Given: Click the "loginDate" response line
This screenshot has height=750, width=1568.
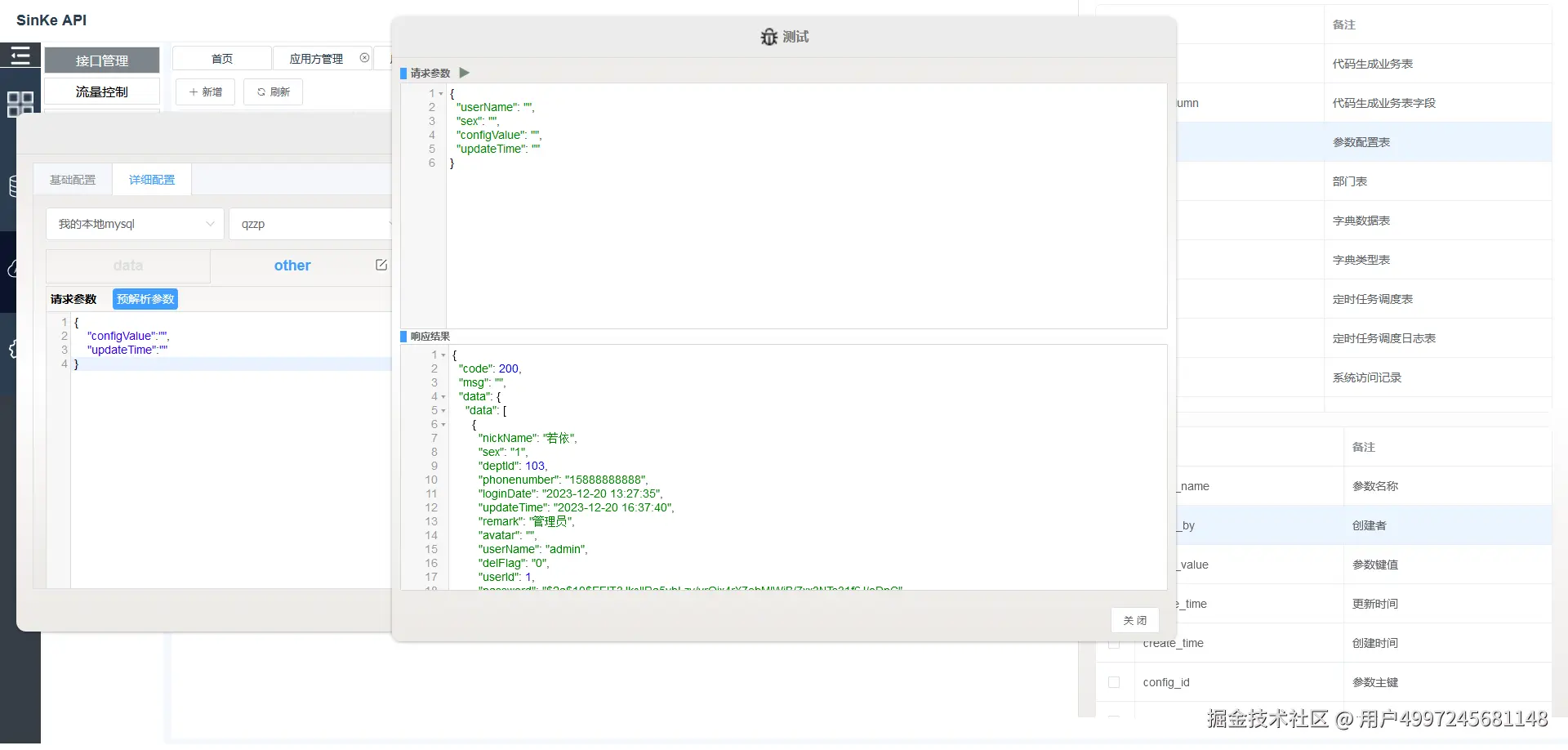Looking at the screenshot, I should tap(571, 493).
